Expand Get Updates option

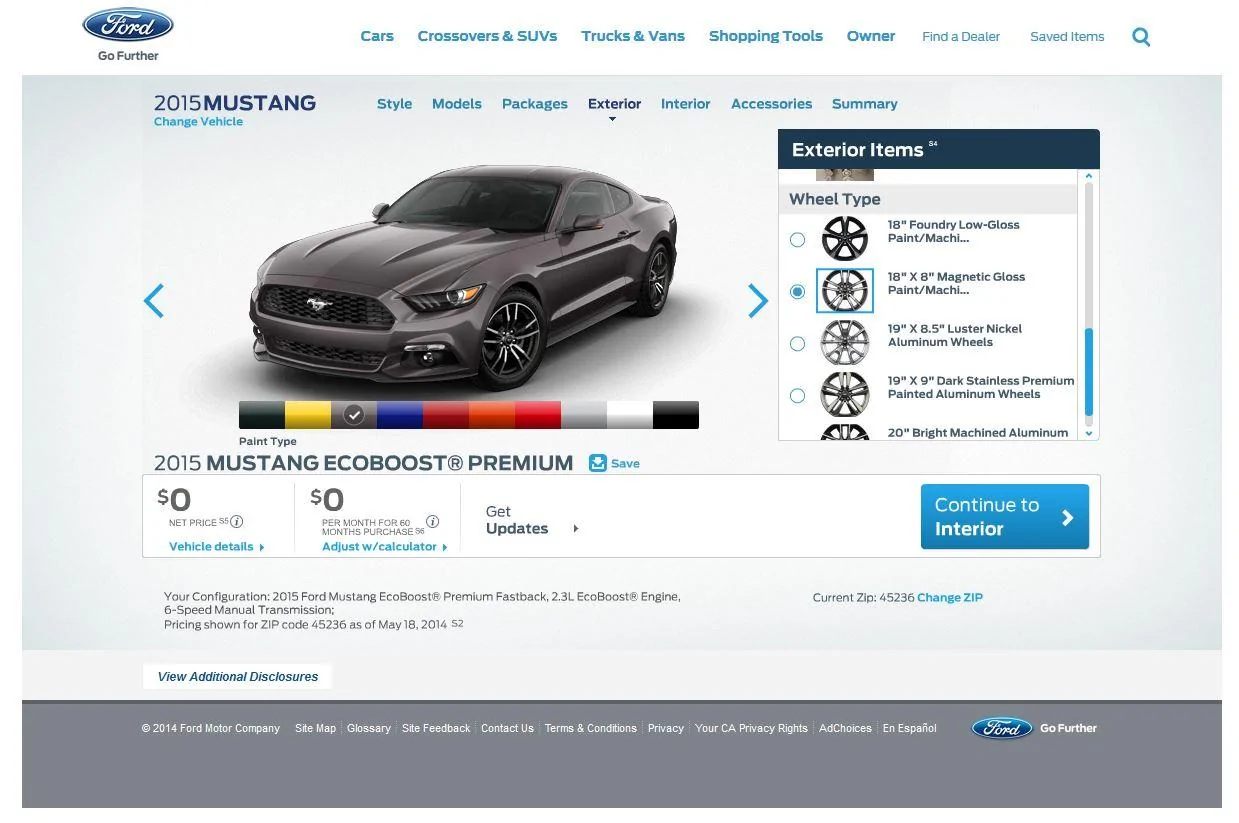tap(532, 520)
